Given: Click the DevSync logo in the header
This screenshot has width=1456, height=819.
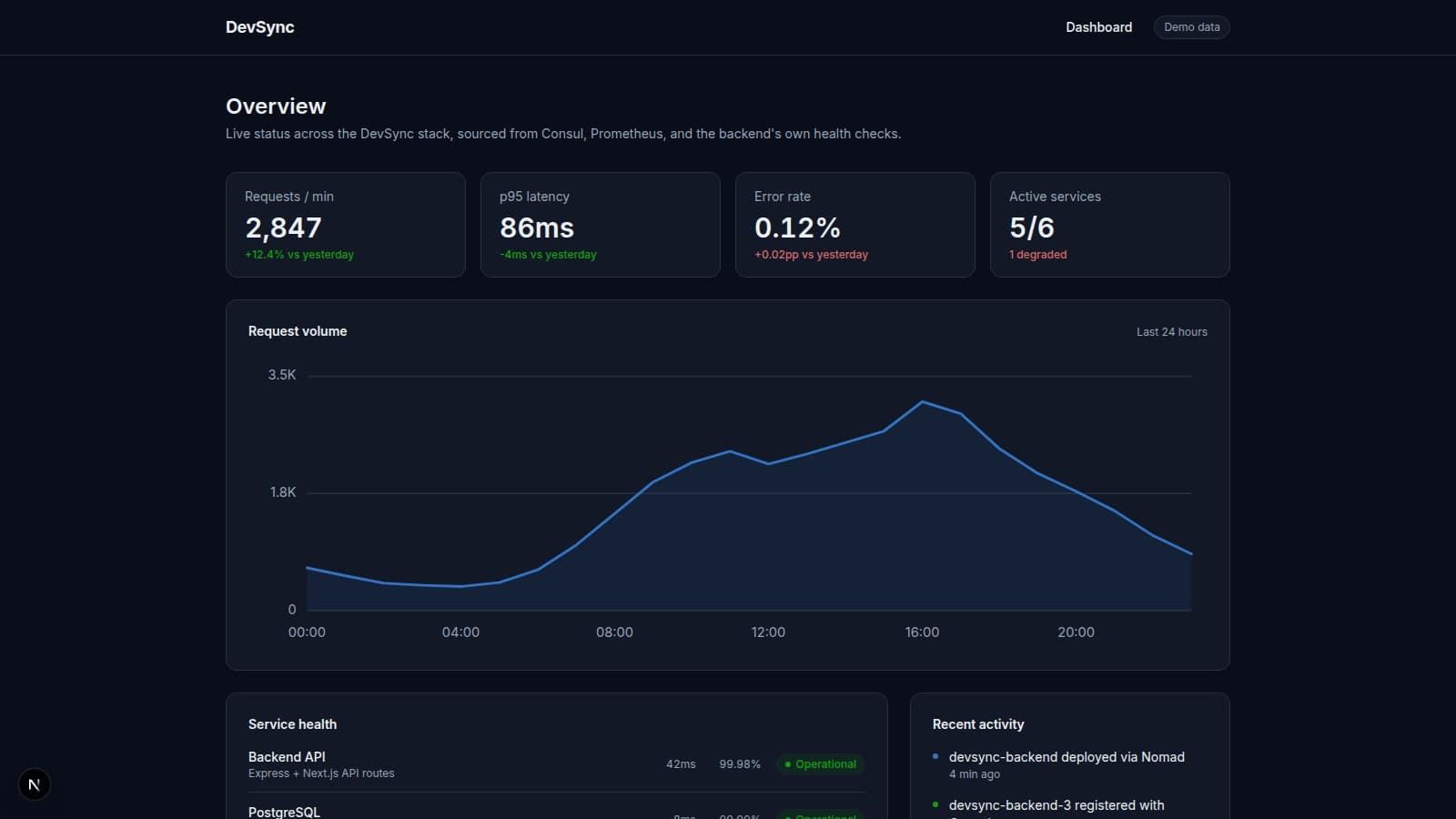Looking at the screenshot, I should 260,27.
